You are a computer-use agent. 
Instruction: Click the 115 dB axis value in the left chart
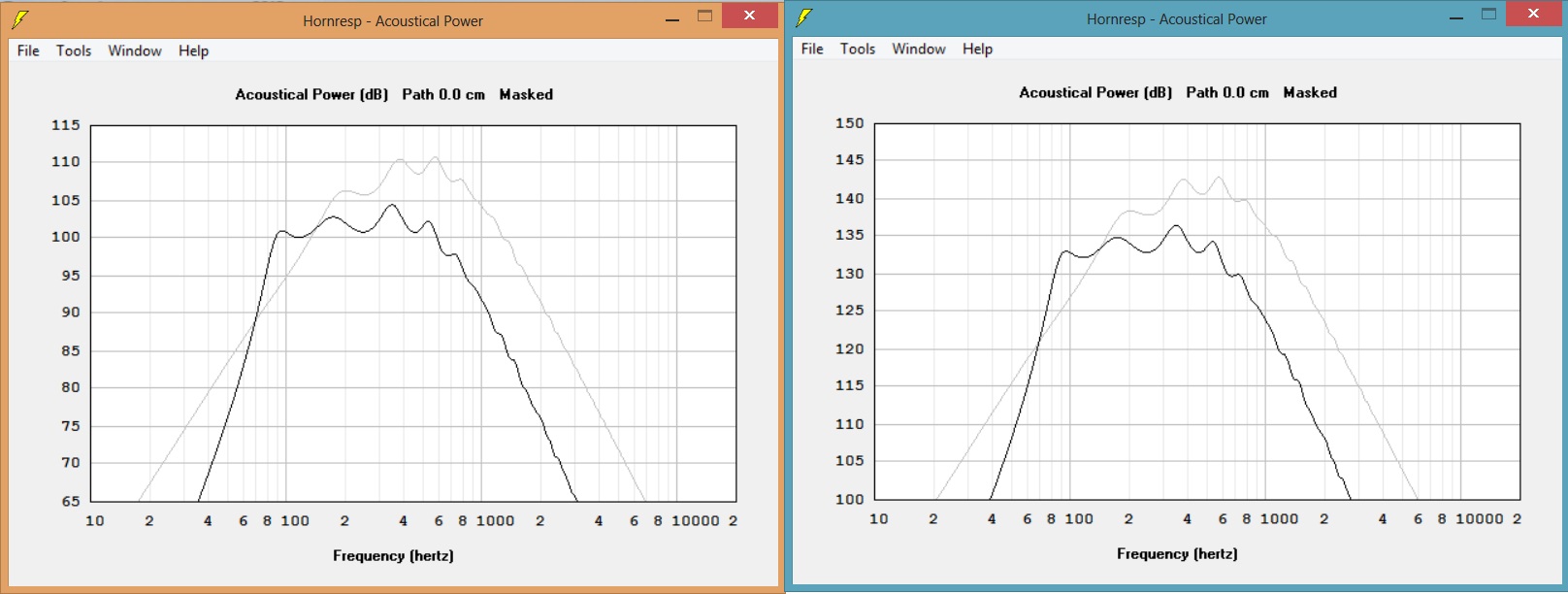[66, 125]
